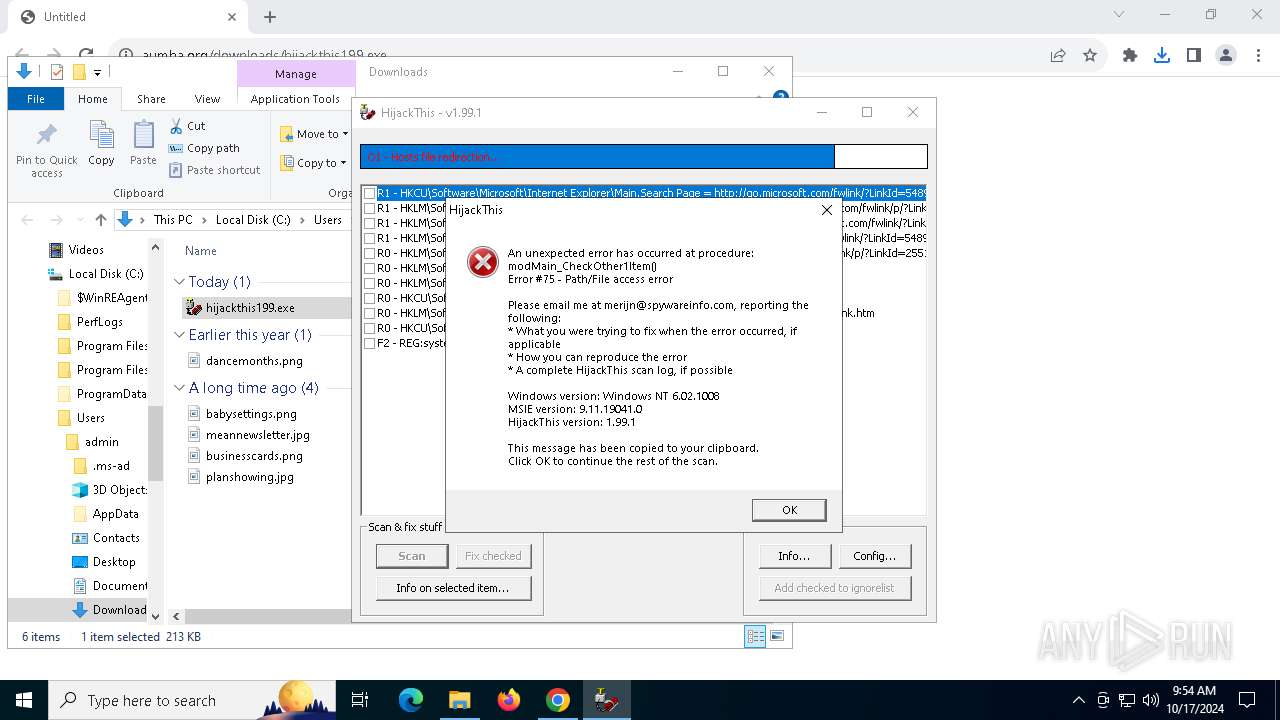Click Paste shortcut in ribbon

(215, 170)
